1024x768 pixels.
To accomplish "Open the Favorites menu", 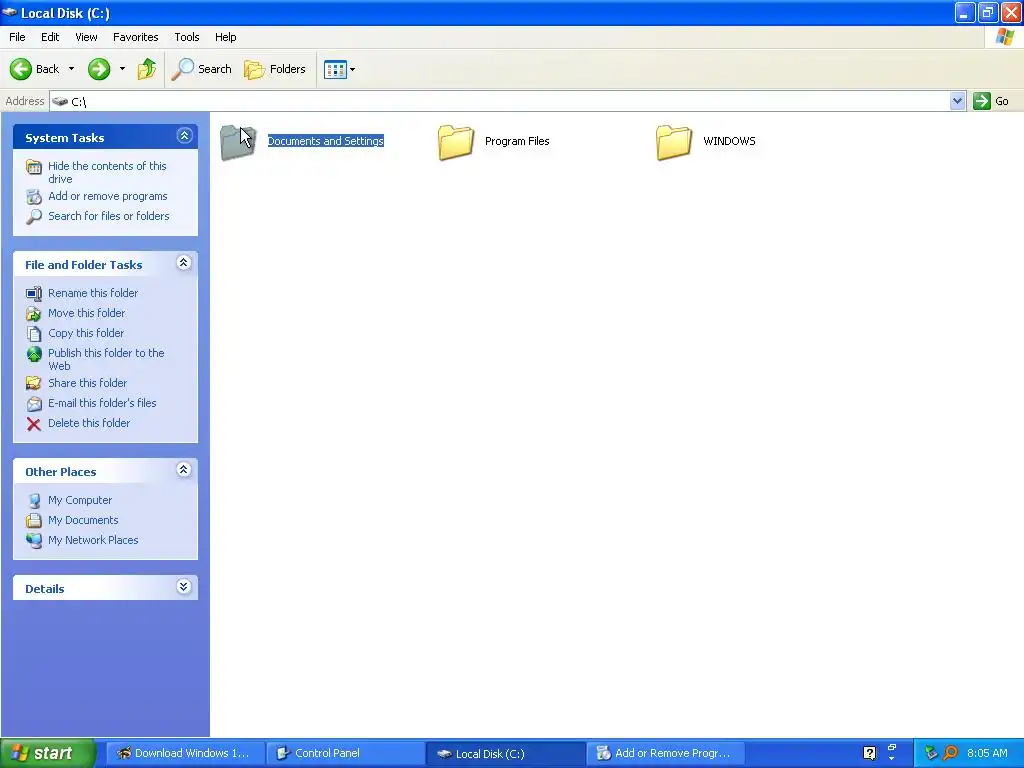I will (x=136, y=37).
